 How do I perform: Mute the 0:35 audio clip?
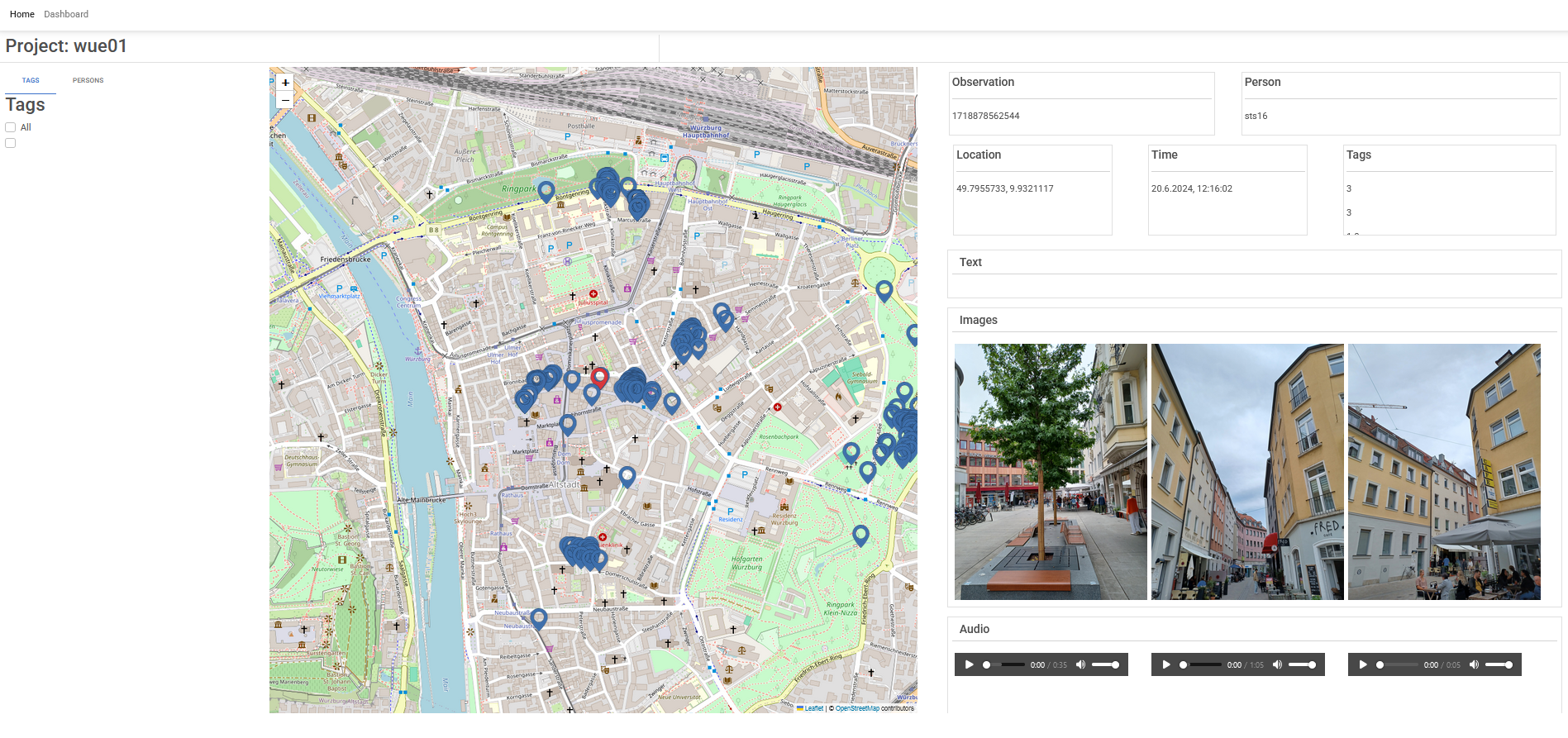point(1080,664)
